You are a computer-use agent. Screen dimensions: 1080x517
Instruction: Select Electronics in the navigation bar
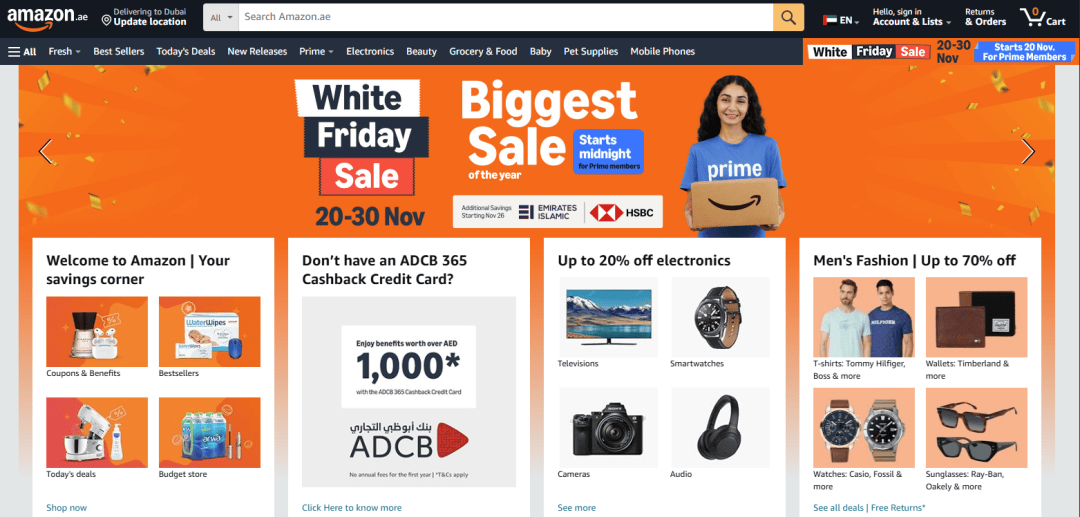coord(370,52)
